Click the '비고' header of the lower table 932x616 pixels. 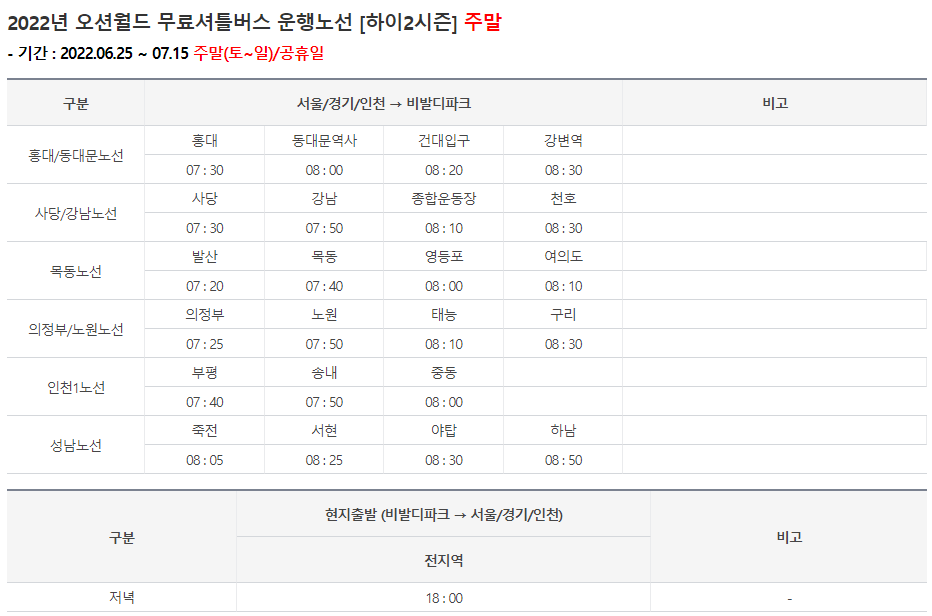point(789,538)
